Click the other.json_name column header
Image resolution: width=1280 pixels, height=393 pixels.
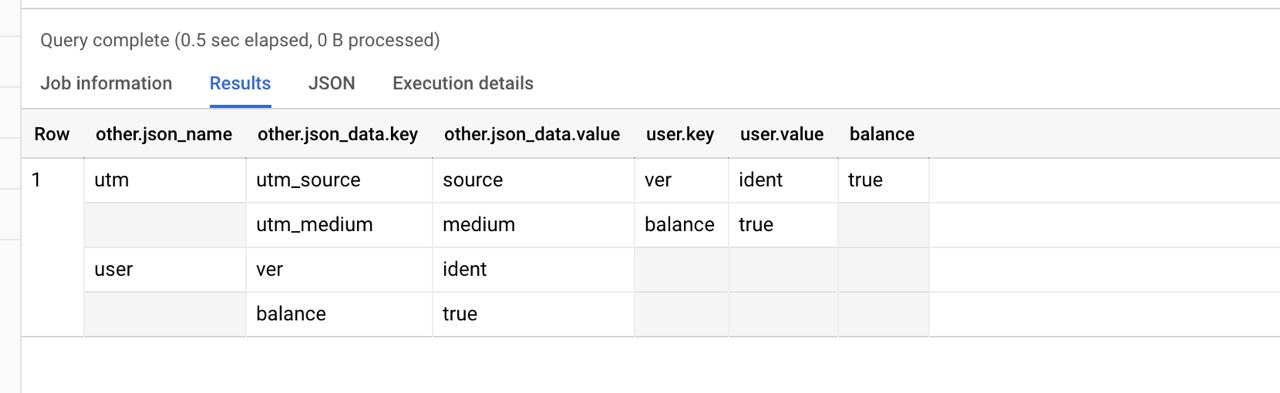pos(164,134)
